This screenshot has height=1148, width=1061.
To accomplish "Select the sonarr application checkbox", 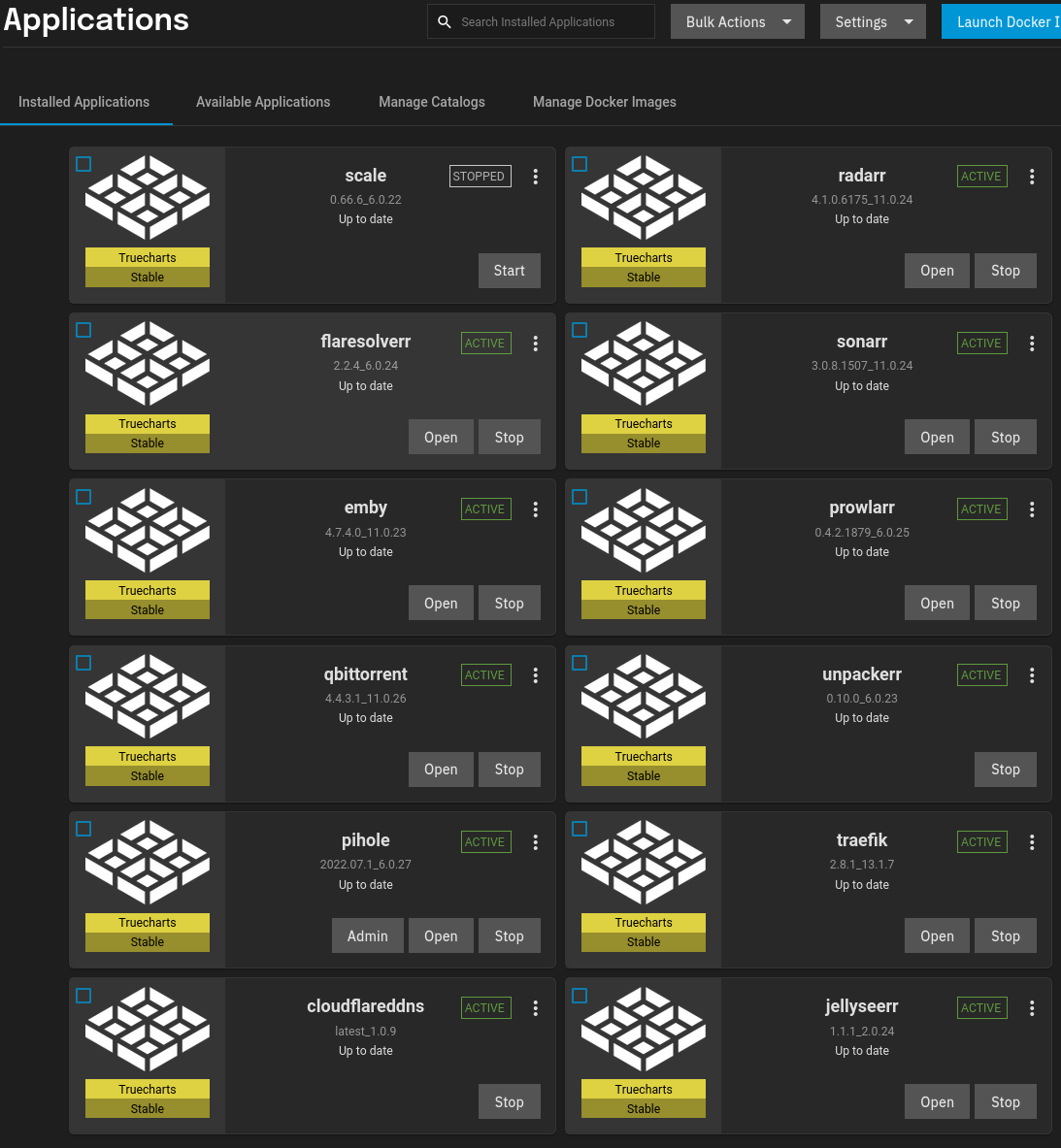I will [580, 330].
